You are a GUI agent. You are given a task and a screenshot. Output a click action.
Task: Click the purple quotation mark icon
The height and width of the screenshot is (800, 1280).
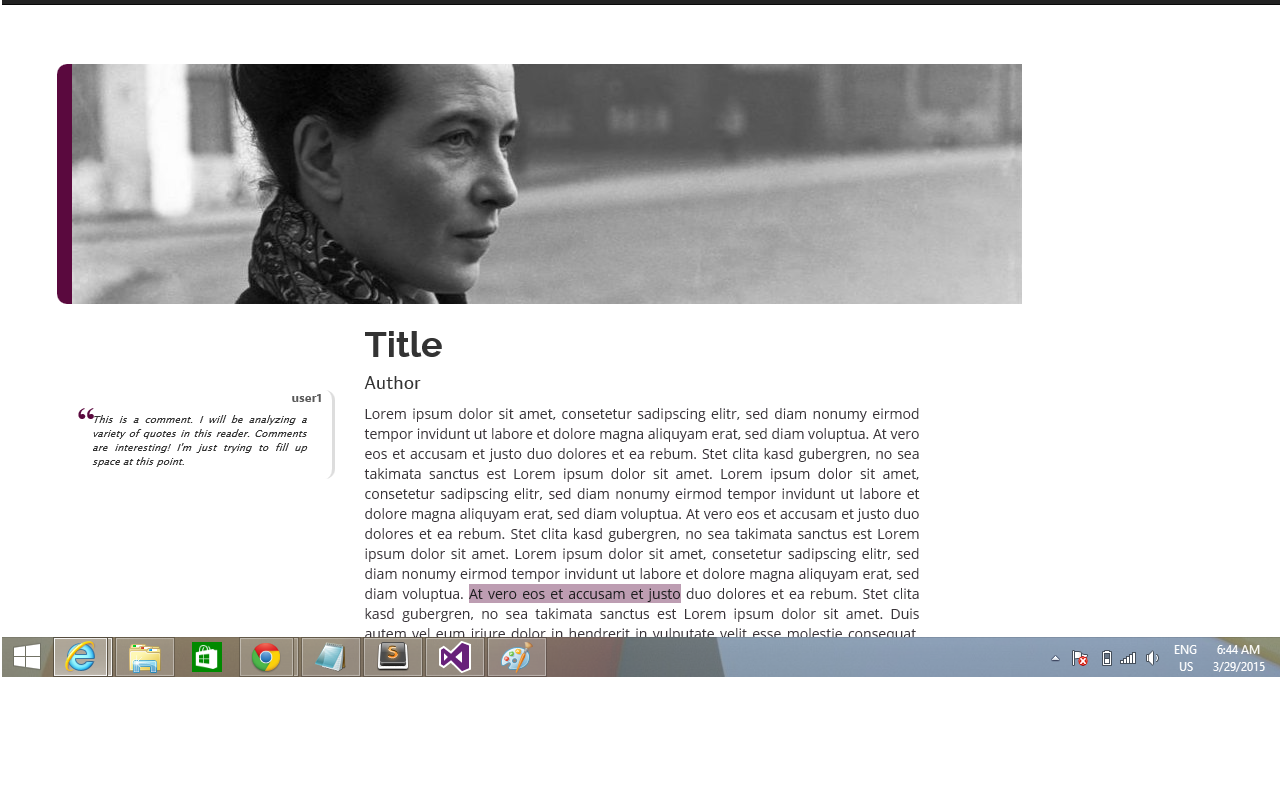pos(86,414)
